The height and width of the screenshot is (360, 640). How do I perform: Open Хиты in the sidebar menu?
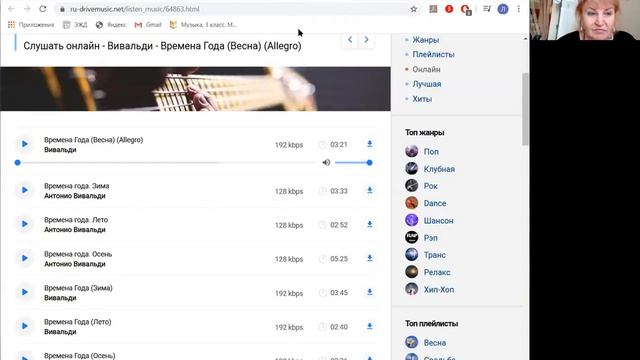(x=422, y=99)
